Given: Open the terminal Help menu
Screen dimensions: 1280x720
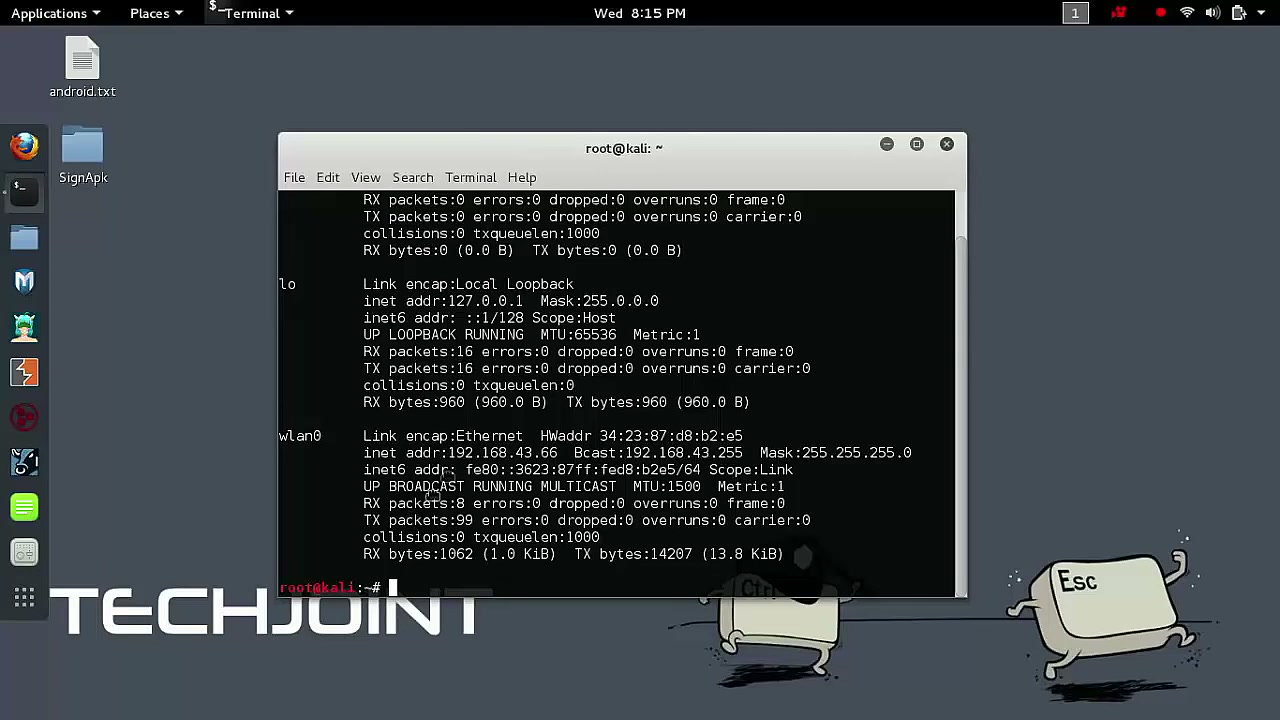Looking at the screenshot, I should pos(522,177).
